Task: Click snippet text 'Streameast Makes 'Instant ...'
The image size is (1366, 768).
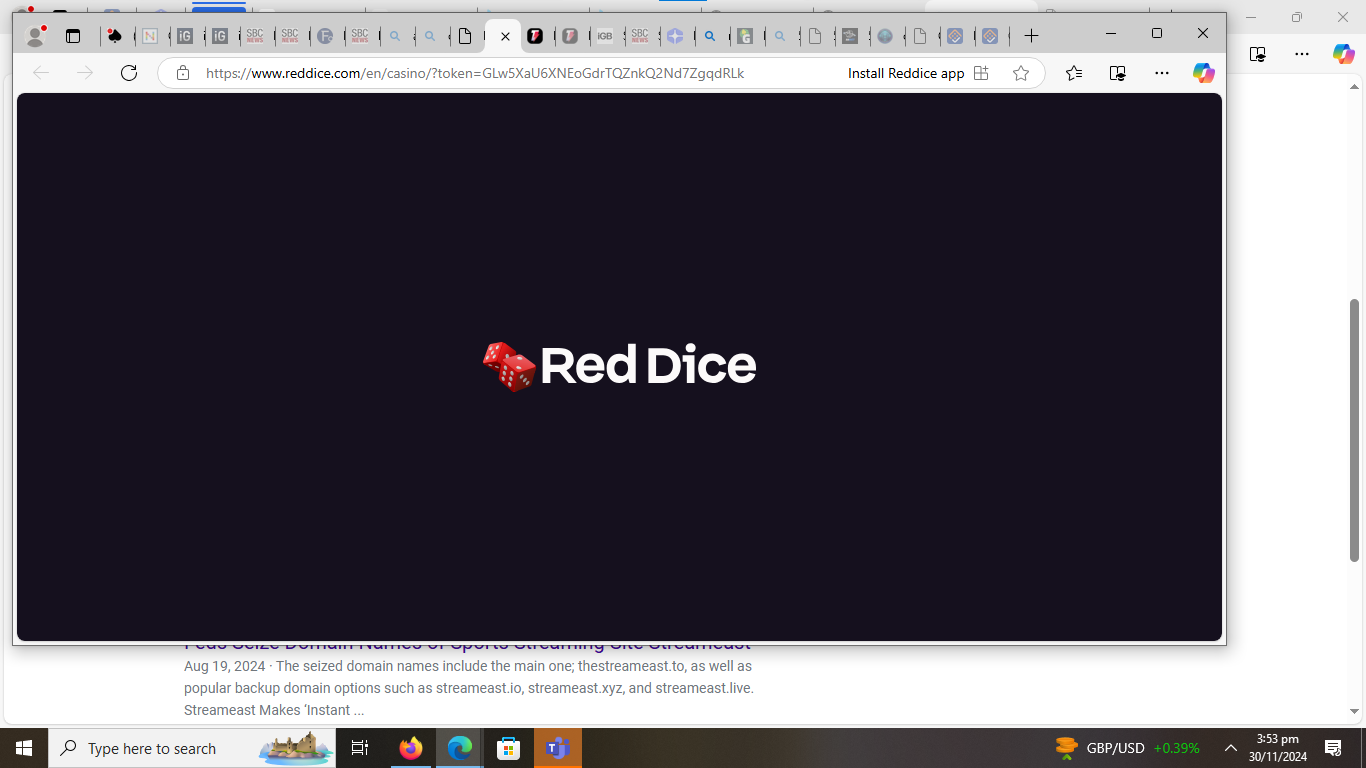Action: pyautogui.click(x=274, y=710)
